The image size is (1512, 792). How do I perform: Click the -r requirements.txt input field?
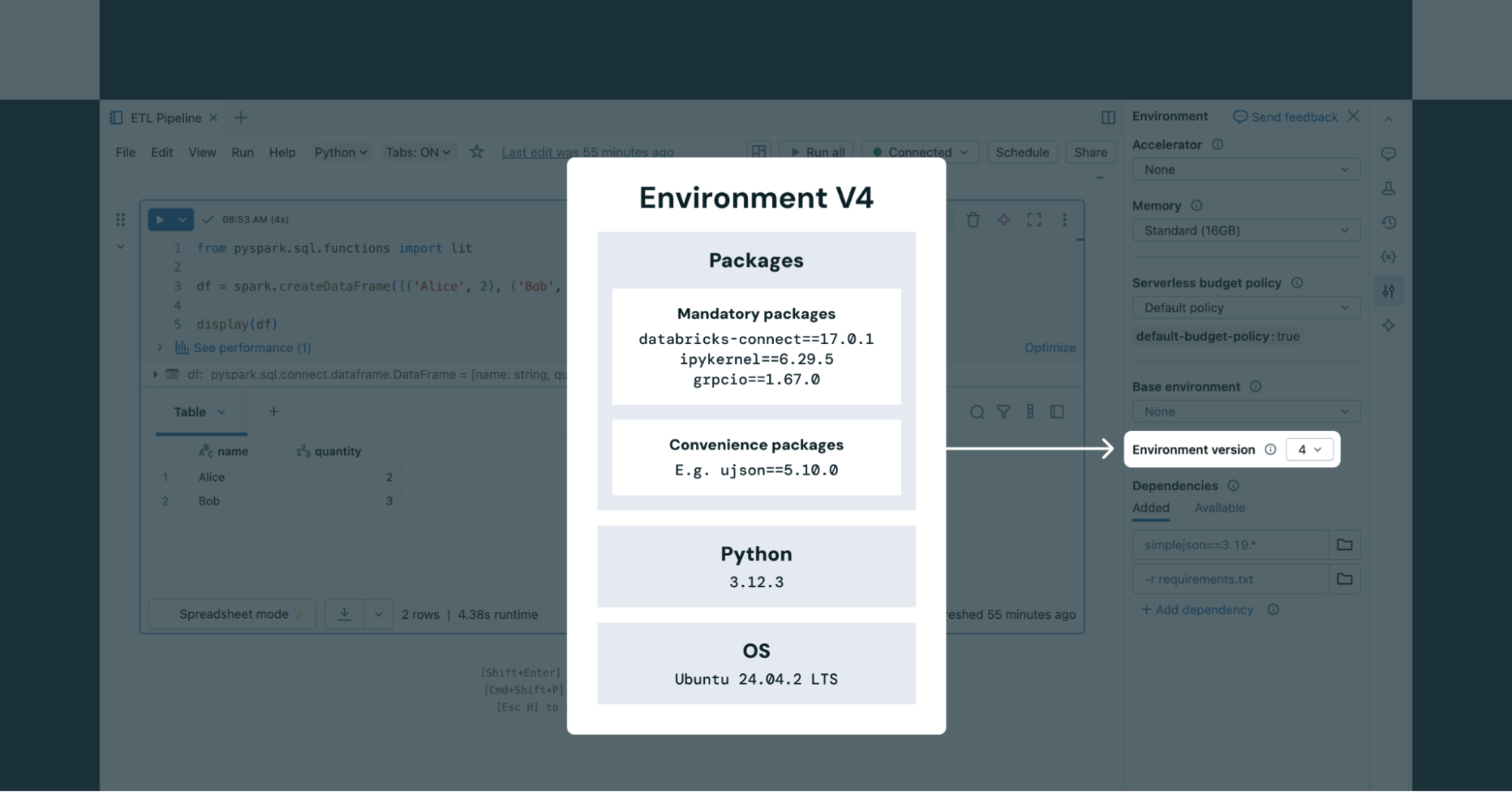pos(1229,579)
